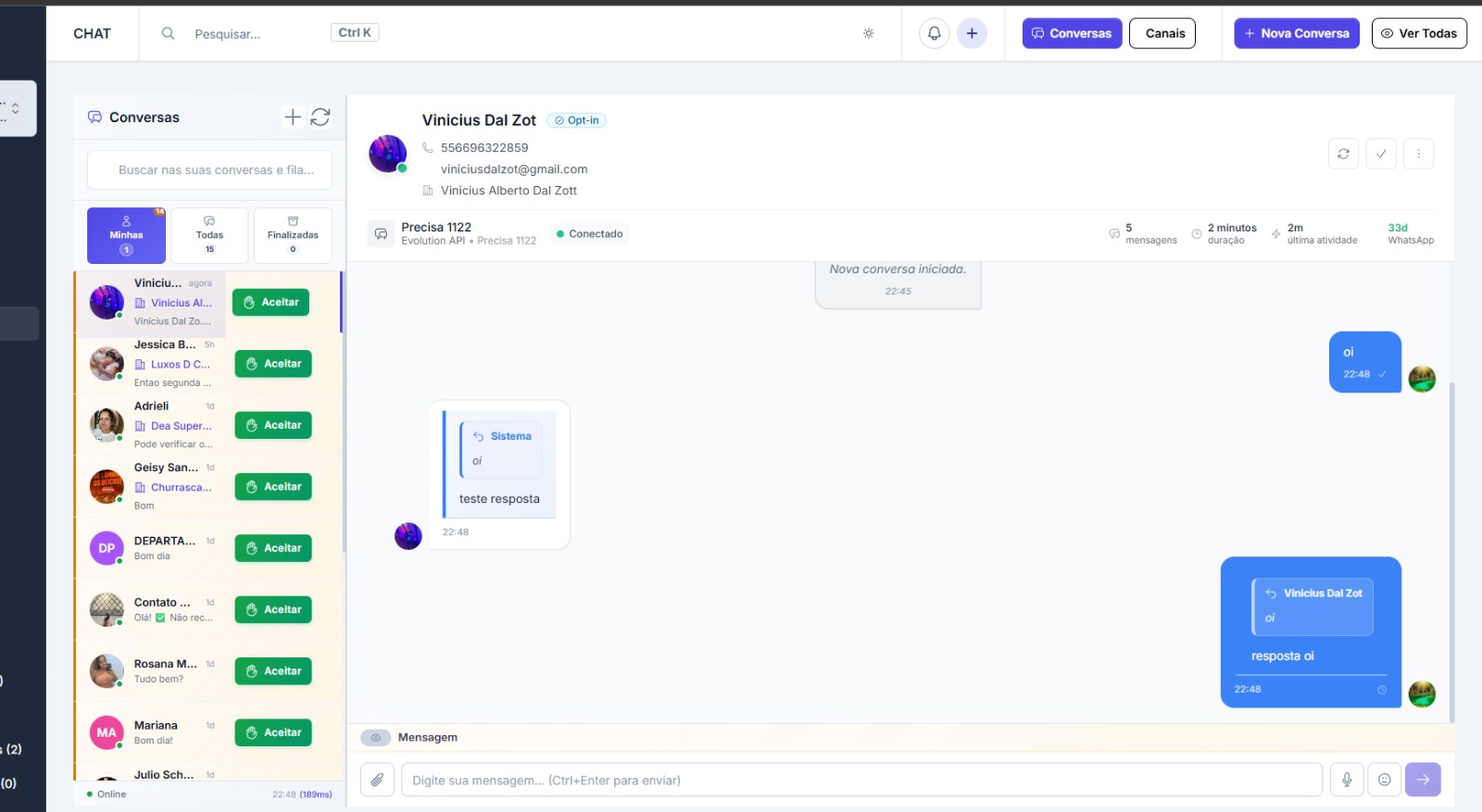Add a conversation via the Conversas plus icon
The height and width of the screenshot is (812, 1482).
pyautogui.click(x=293, y=117)
